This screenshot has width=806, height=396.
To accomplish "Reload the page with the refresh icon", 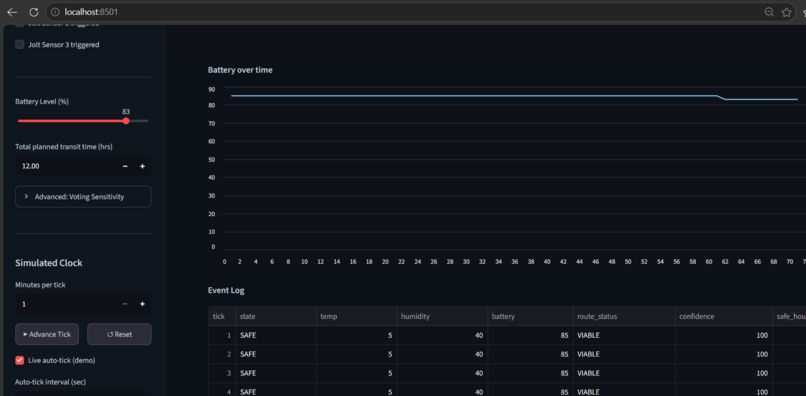I will pos(33,12).
